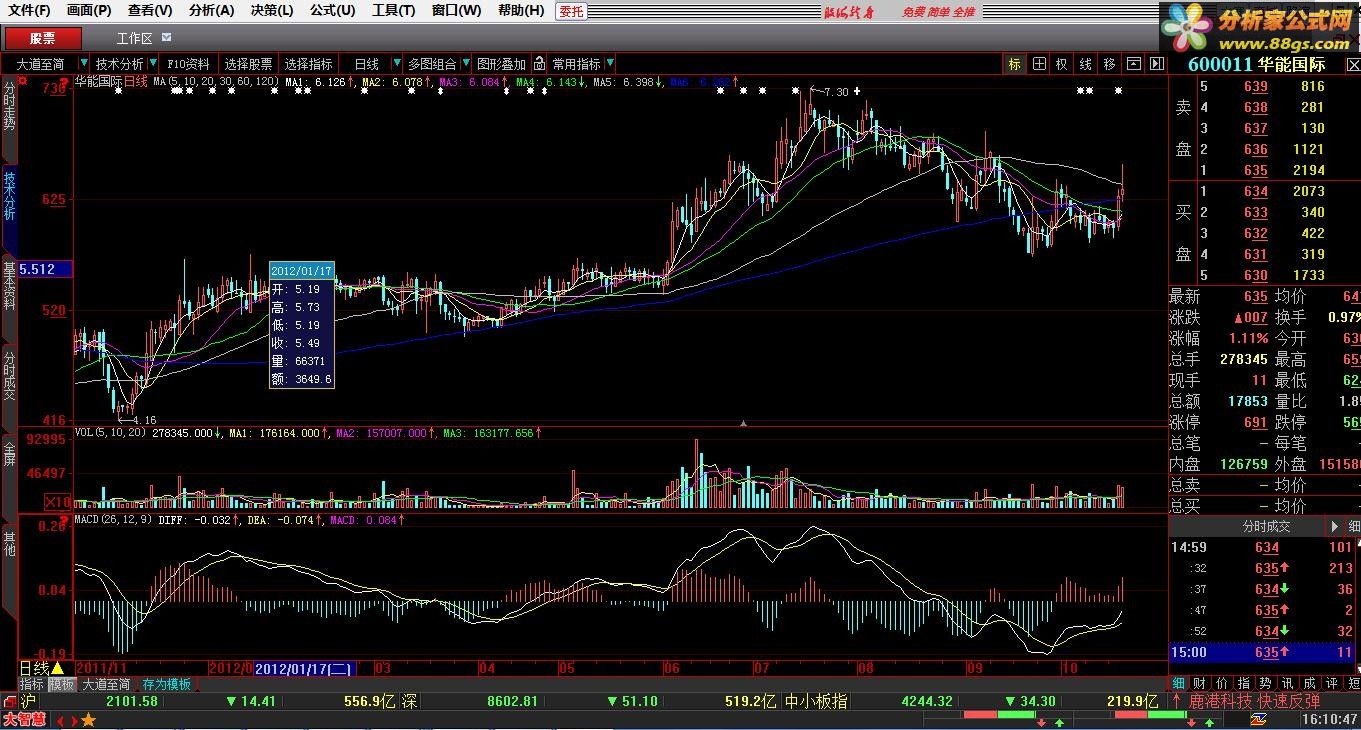Click the grid layout icon next to 标
This screenshot has width=1361, height=730.
[1039, 64]
